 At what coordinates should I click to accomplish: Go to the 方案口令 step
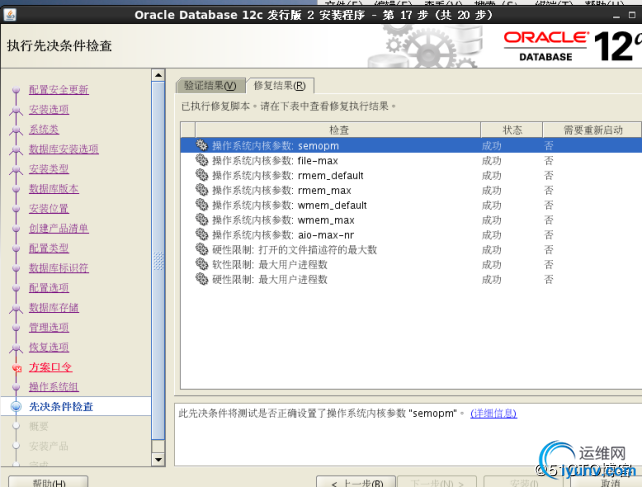(50, 367)
